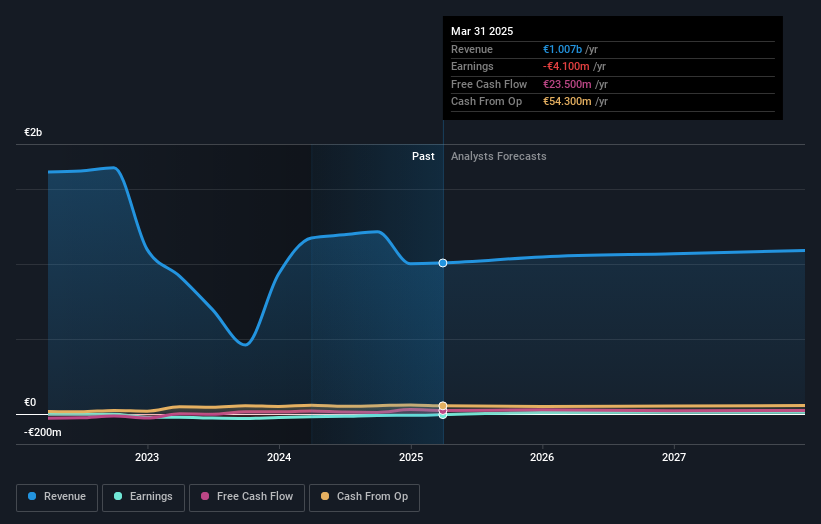Viewport: 821px width, 524px height.
Task: Click the €23.500m free cash flow value
Action: point(567,84)
